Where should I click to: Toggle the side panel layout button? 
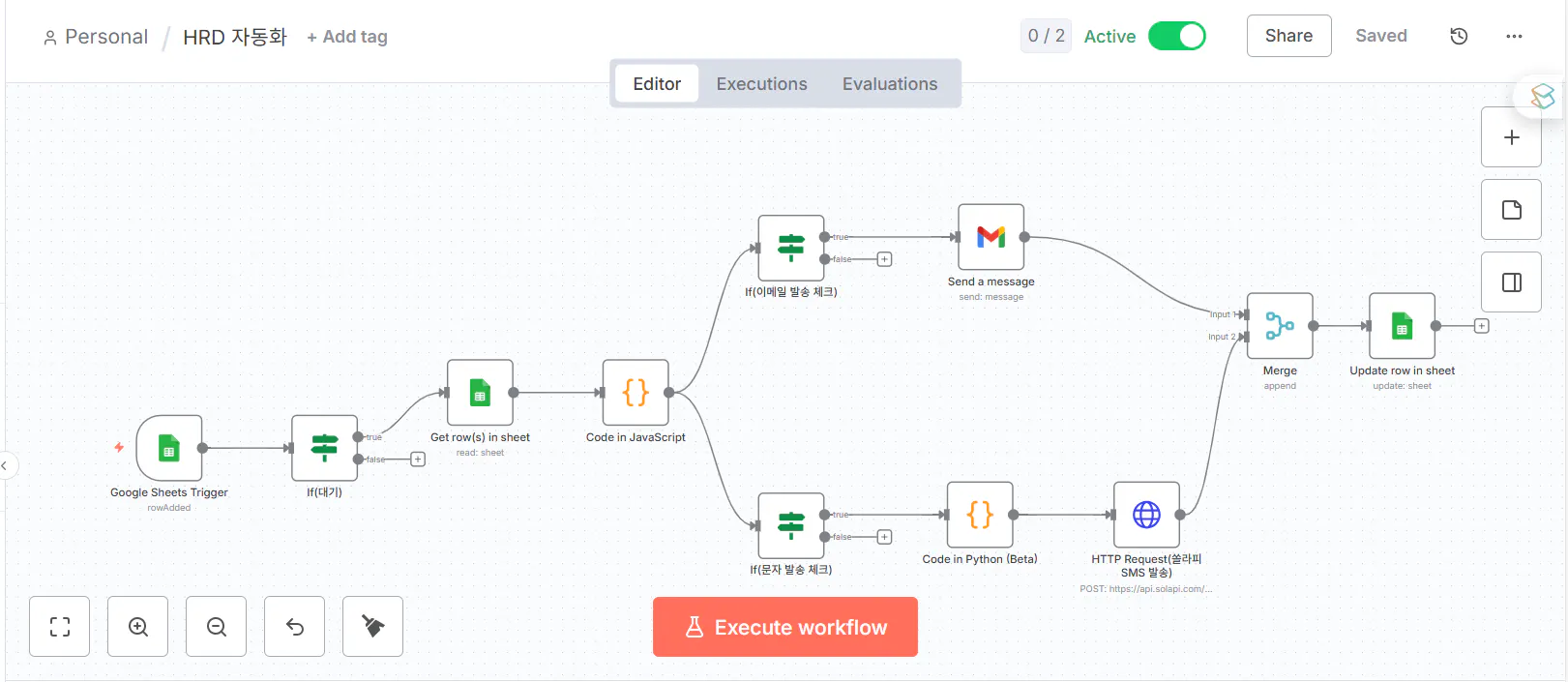[x=1511, y=282]
